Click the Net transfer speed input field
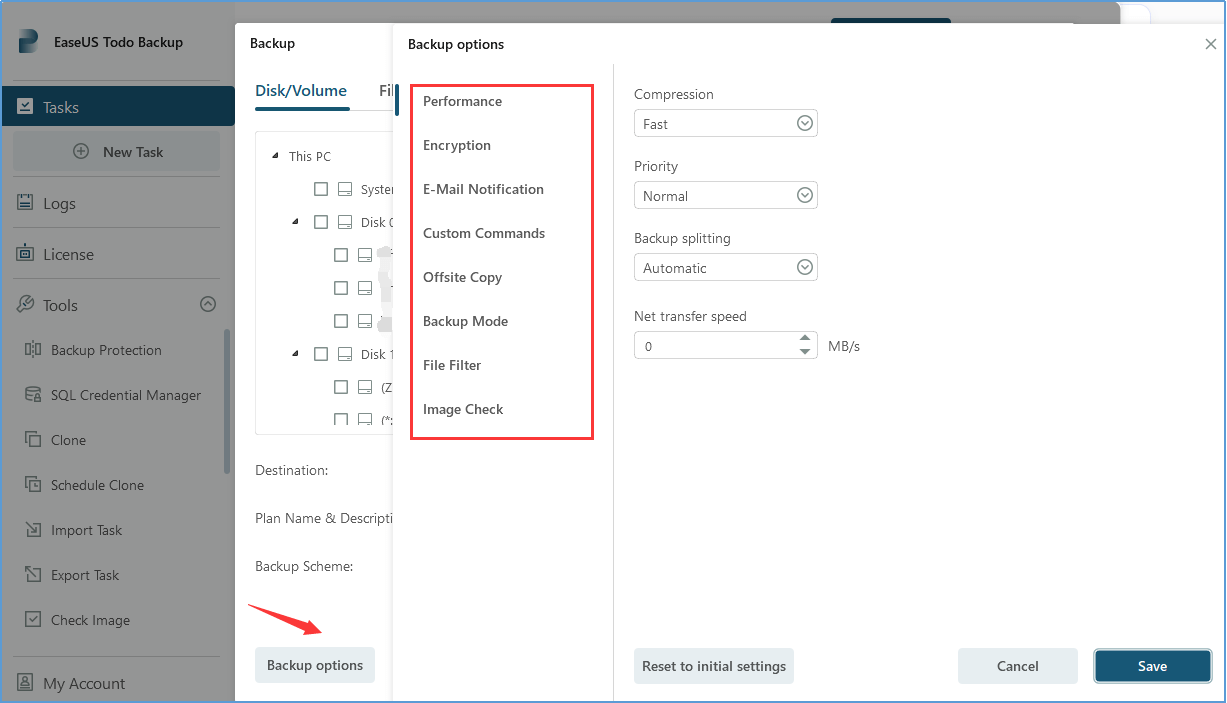 710,345
